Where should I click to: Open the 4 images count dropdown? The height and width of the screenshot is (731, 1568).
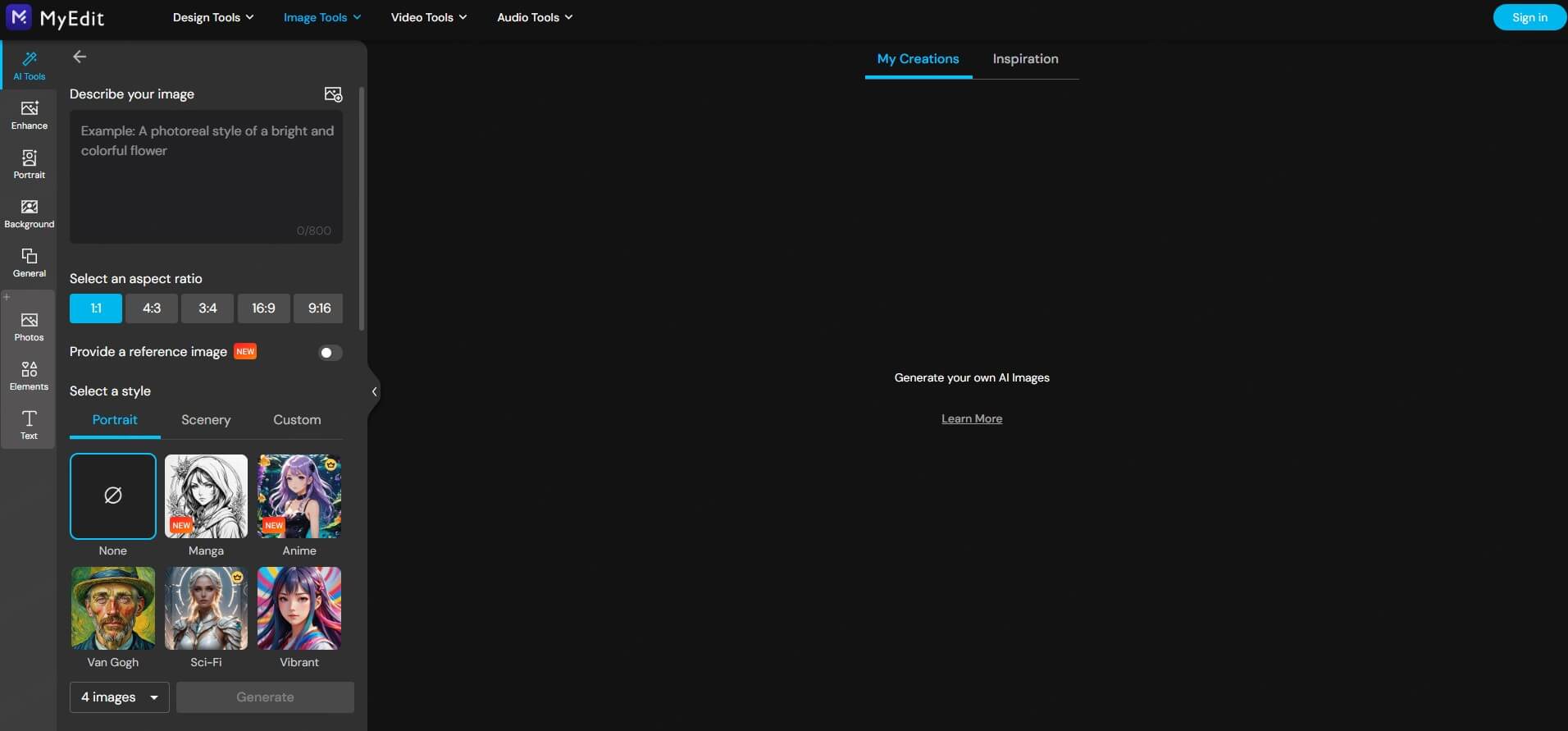point(120,697)
